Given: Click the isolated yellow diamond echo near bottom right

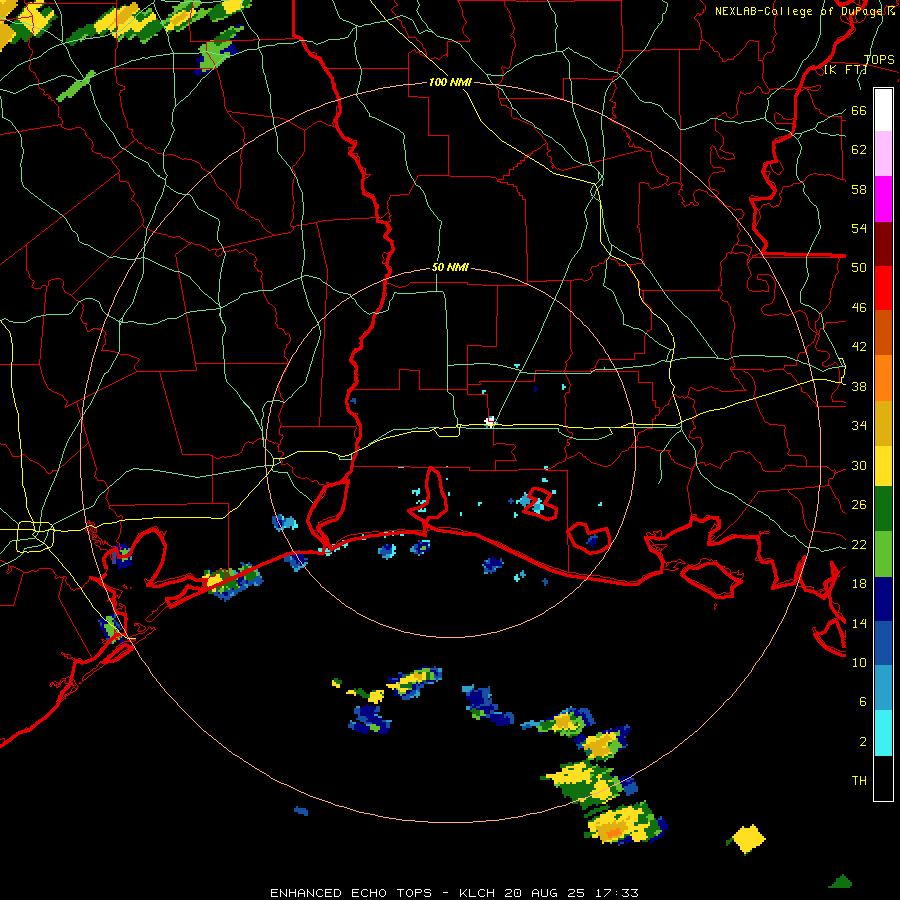Looking at the screenshot, I should point(747,839).
